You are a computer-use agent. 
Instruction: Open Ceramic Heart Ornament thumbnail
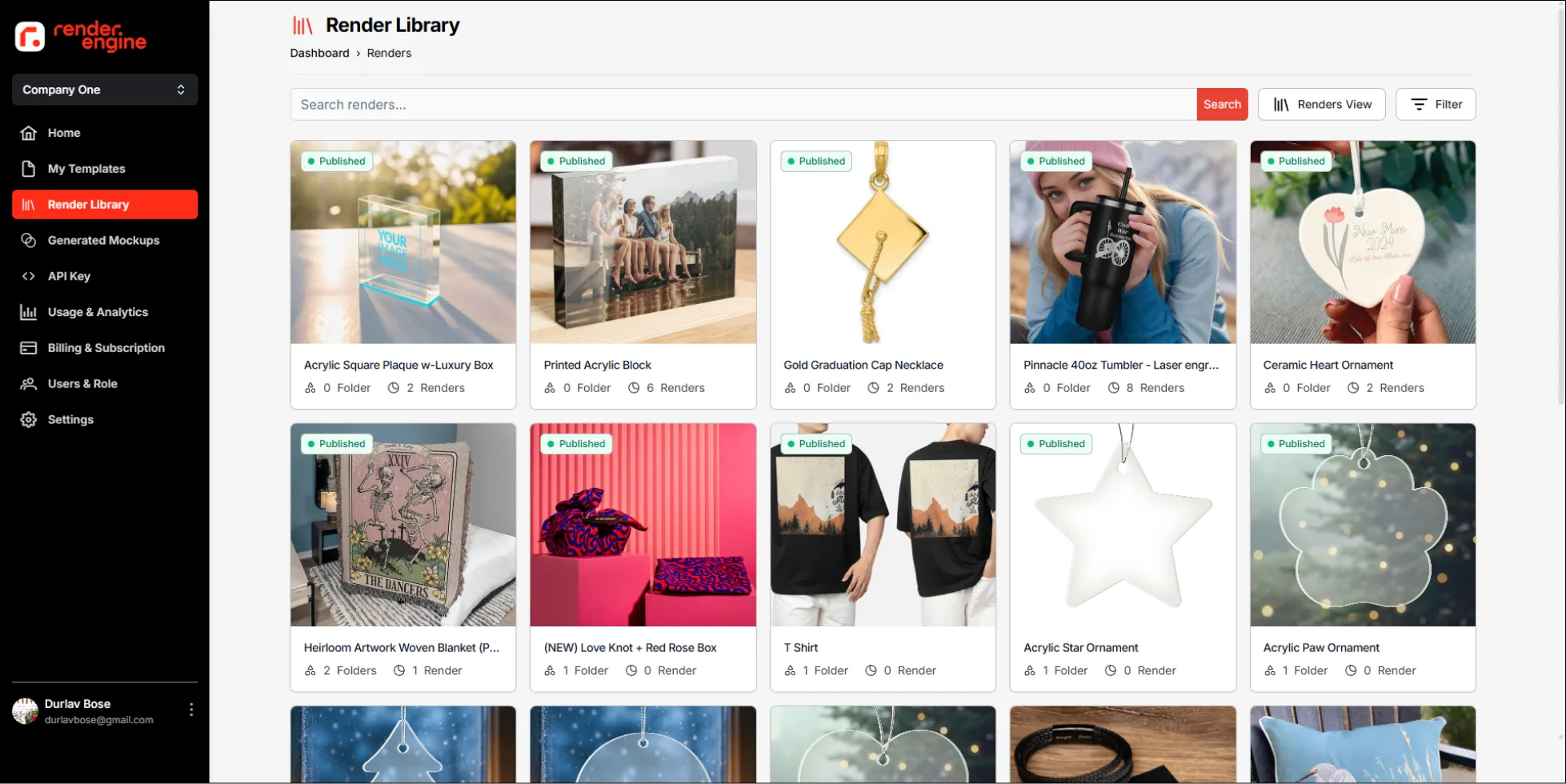pos(1363,242)
